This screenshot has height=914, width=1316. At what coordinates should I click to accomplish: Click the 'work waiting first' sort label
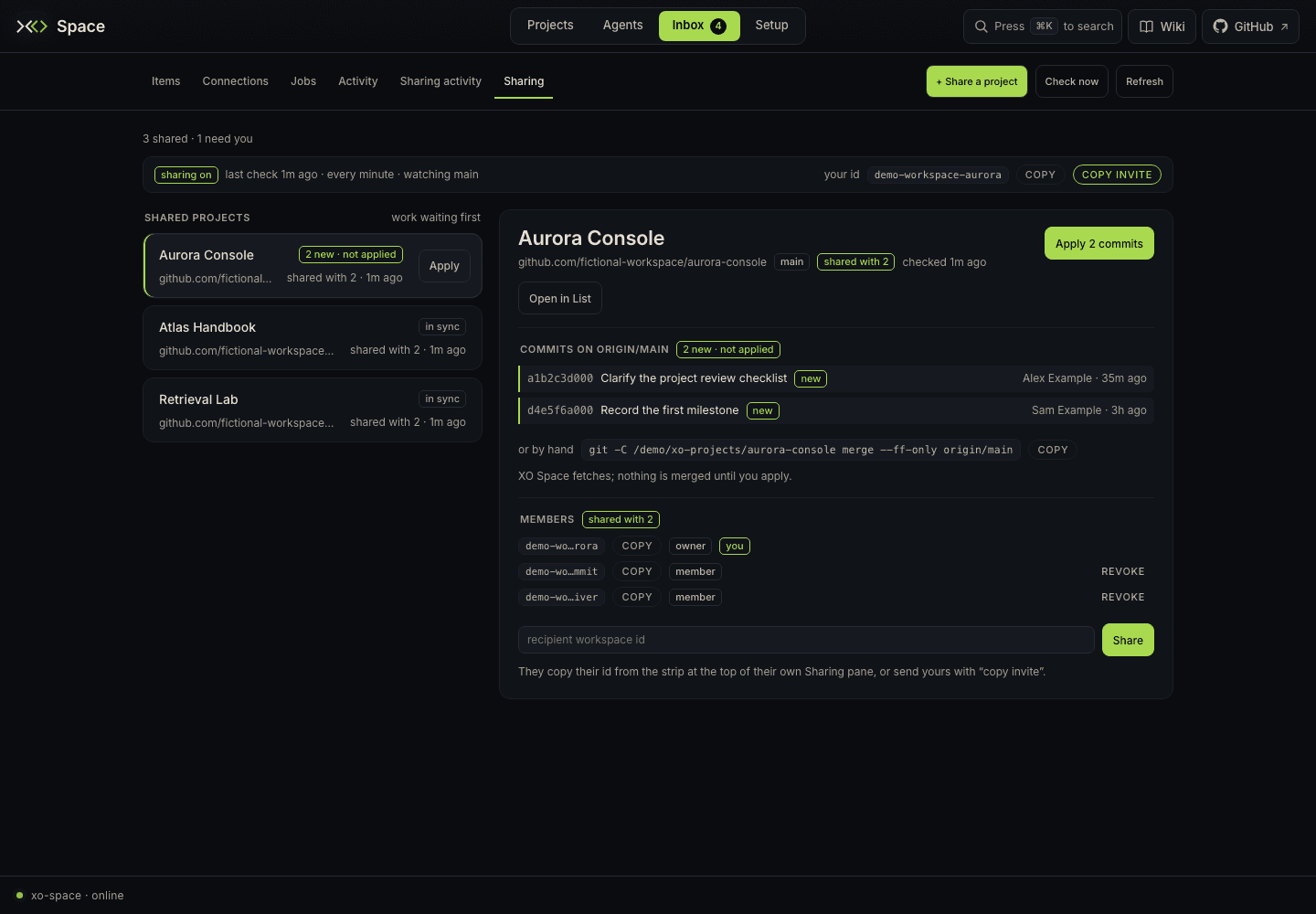click(x=436, y=218)
